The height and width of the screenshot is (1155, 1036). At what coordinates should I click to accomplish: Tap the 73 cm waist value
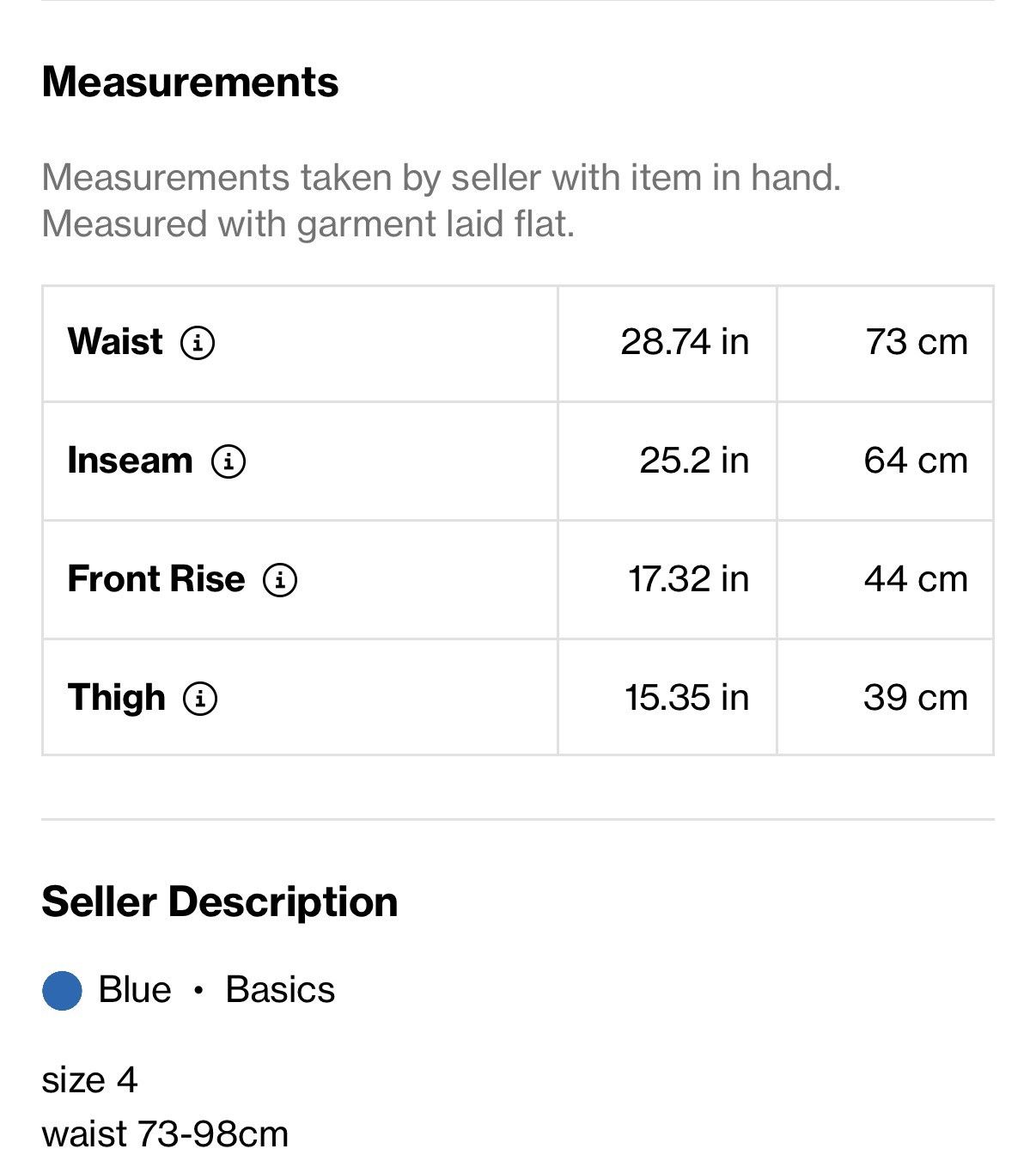coord(917,342)
